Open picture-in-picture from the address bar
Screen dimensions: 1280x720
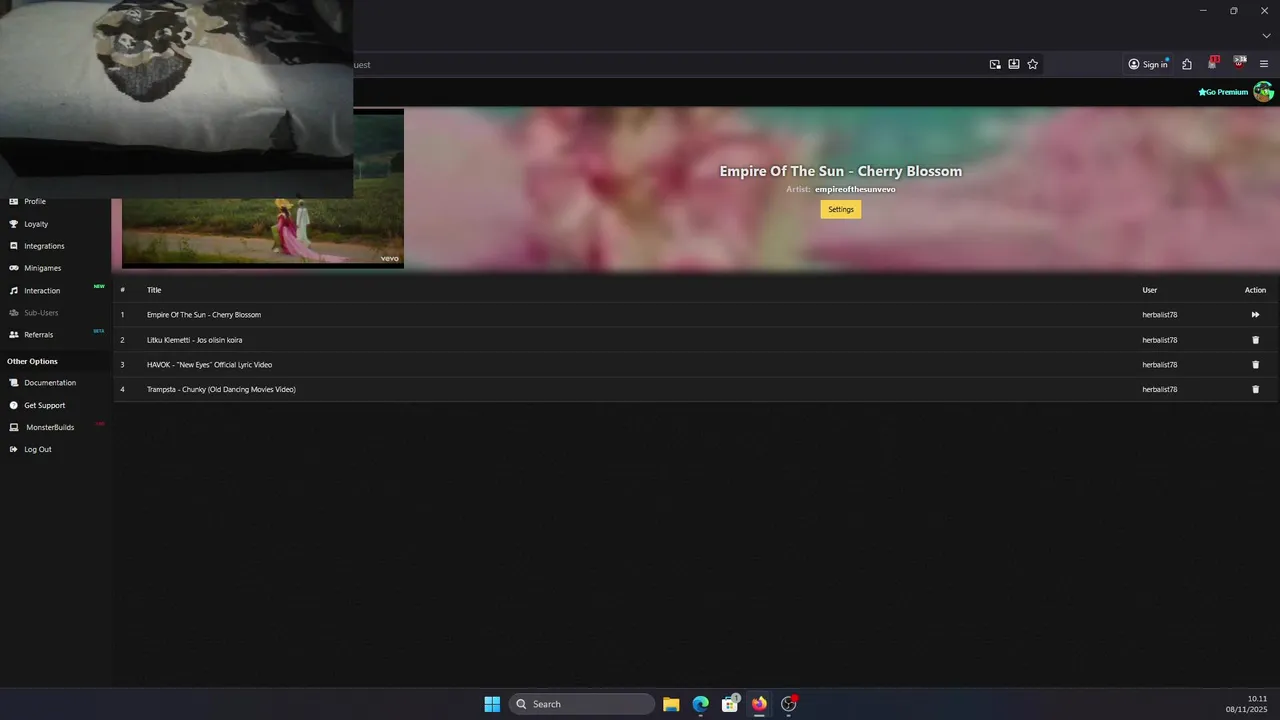(x=995, y=64)
